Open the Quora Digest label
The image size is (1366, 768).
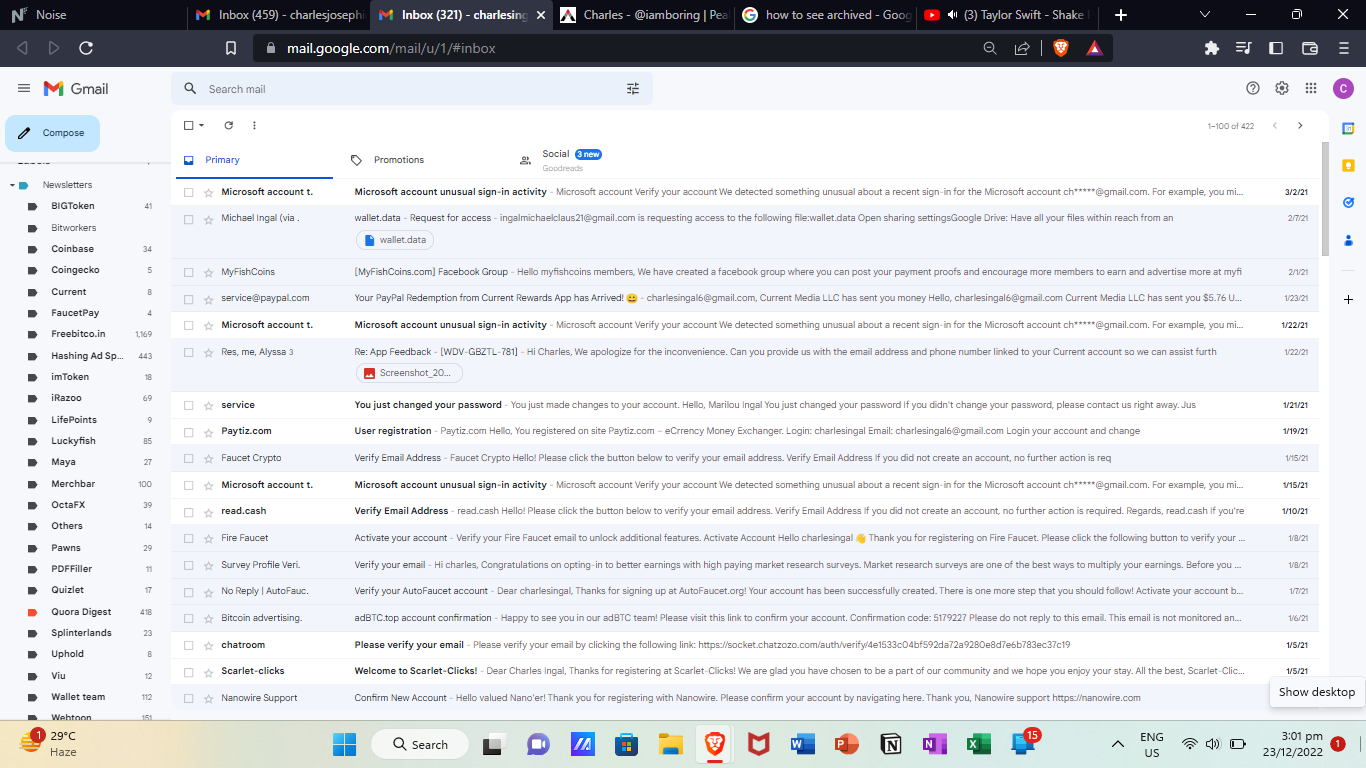tap(81, 612)
